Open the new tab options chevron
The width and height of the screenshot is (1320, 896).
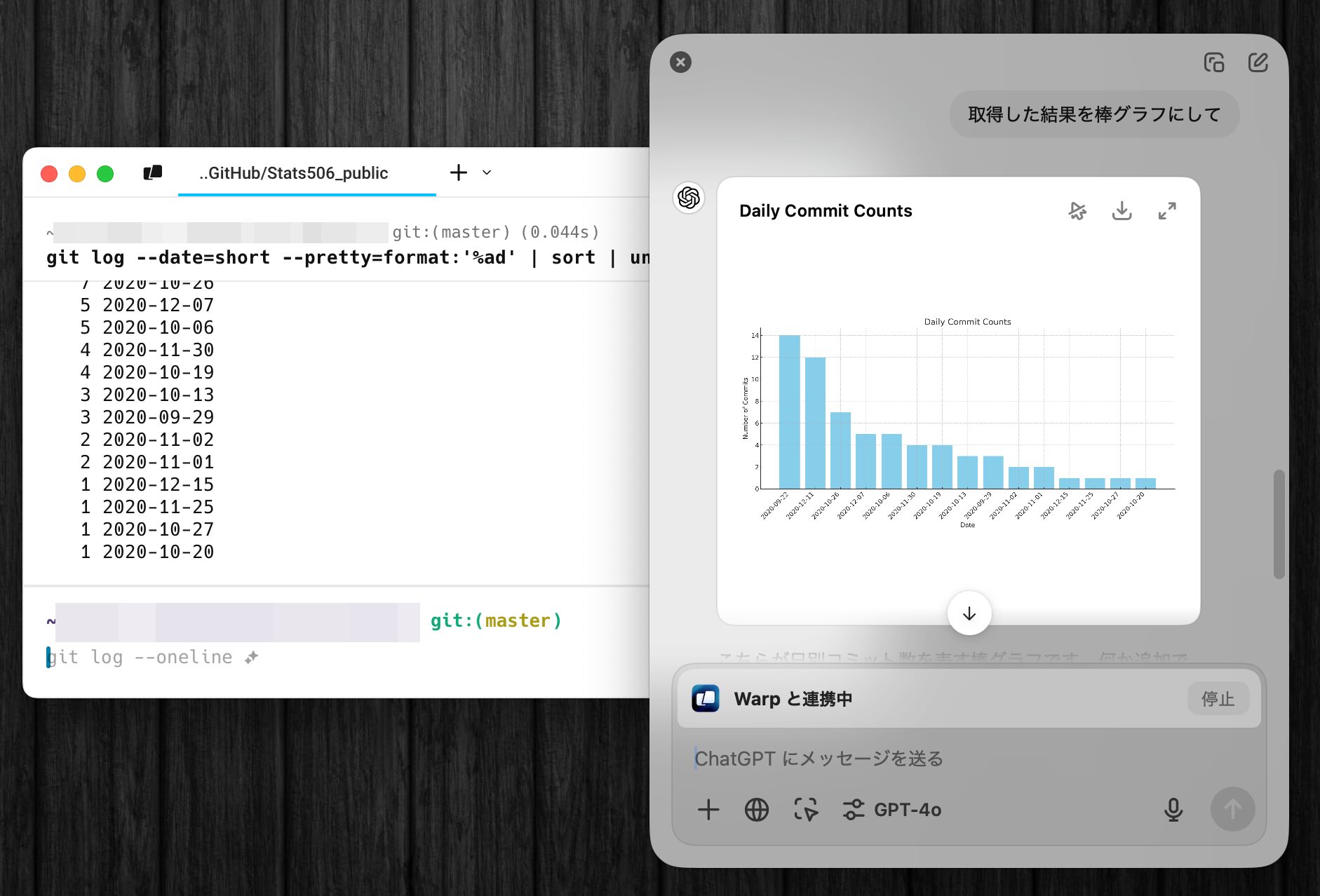pos(487,172)
